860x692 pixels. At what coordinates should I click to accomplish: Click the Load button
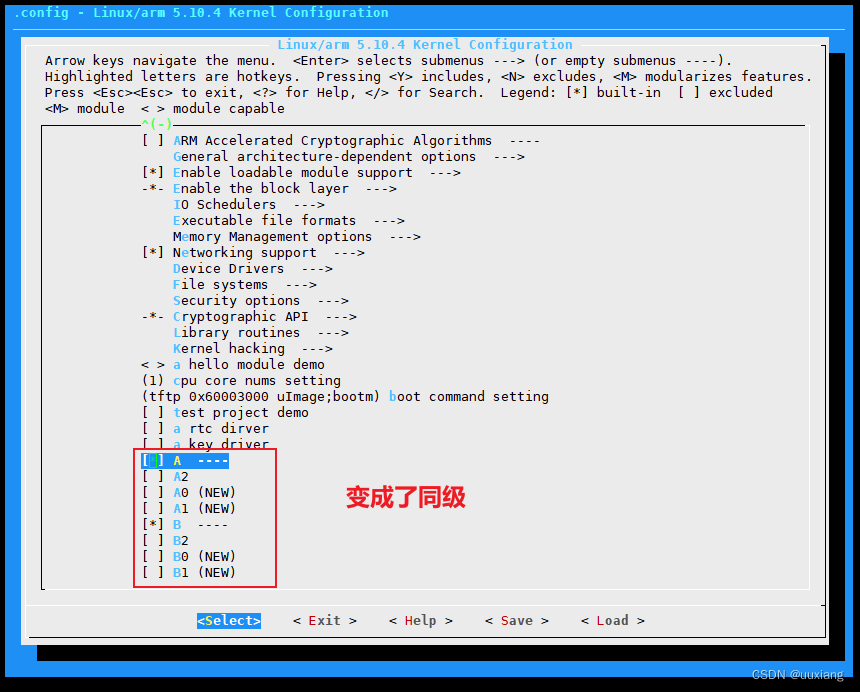[613, 621]
